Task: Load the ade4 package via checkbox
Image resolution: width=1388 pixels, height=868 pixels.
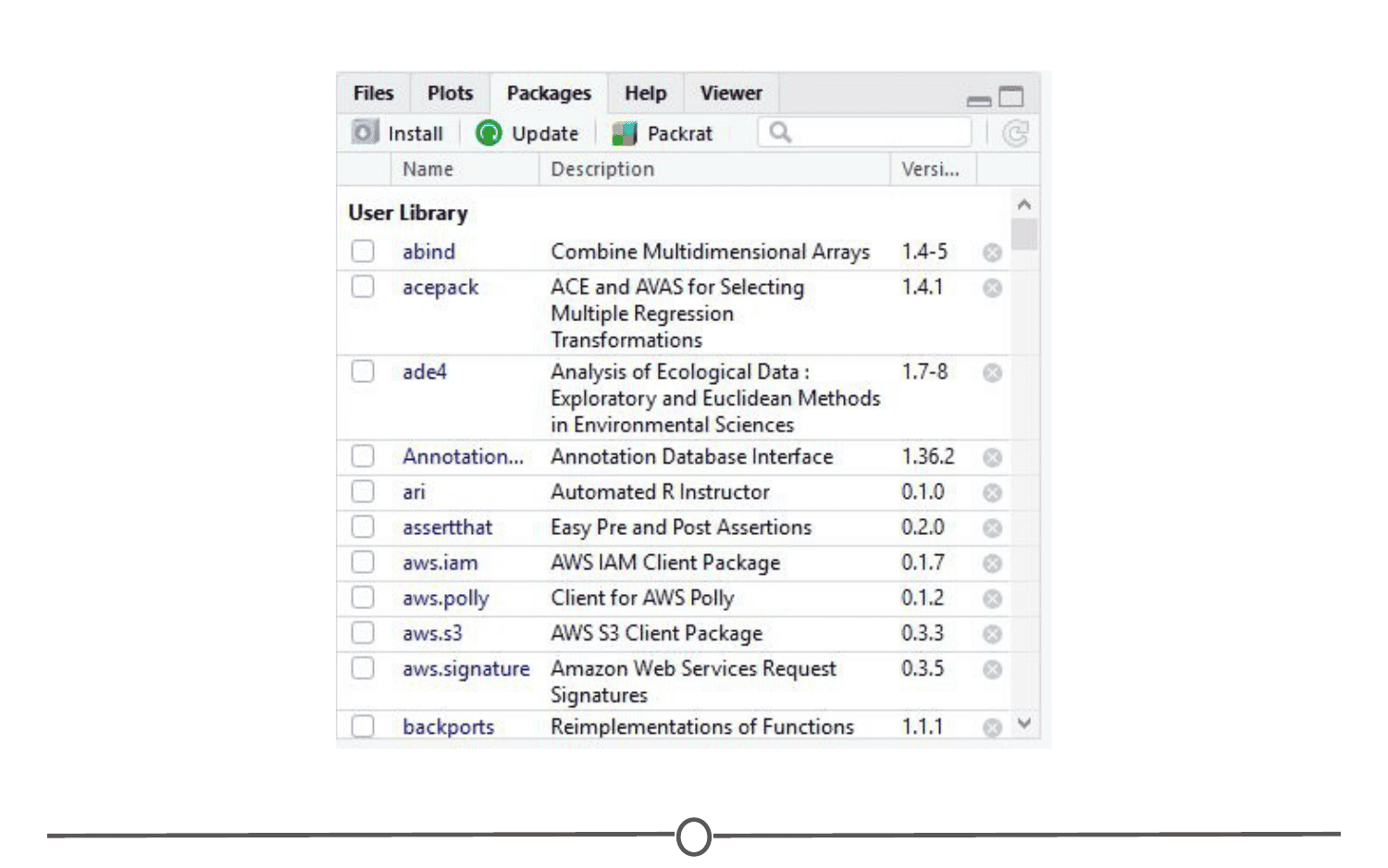Action: click(363, 371)
